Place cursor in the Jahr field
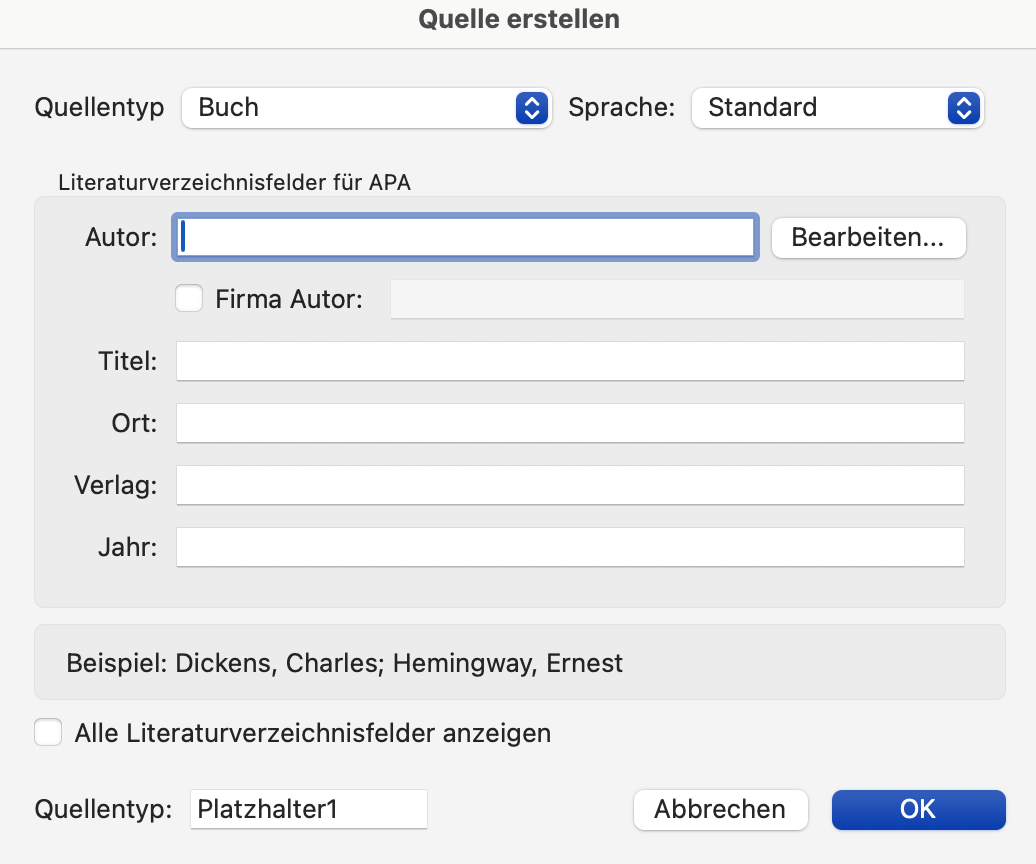The height and width of the screenshot is (864, 1036). tap(570, 547)
